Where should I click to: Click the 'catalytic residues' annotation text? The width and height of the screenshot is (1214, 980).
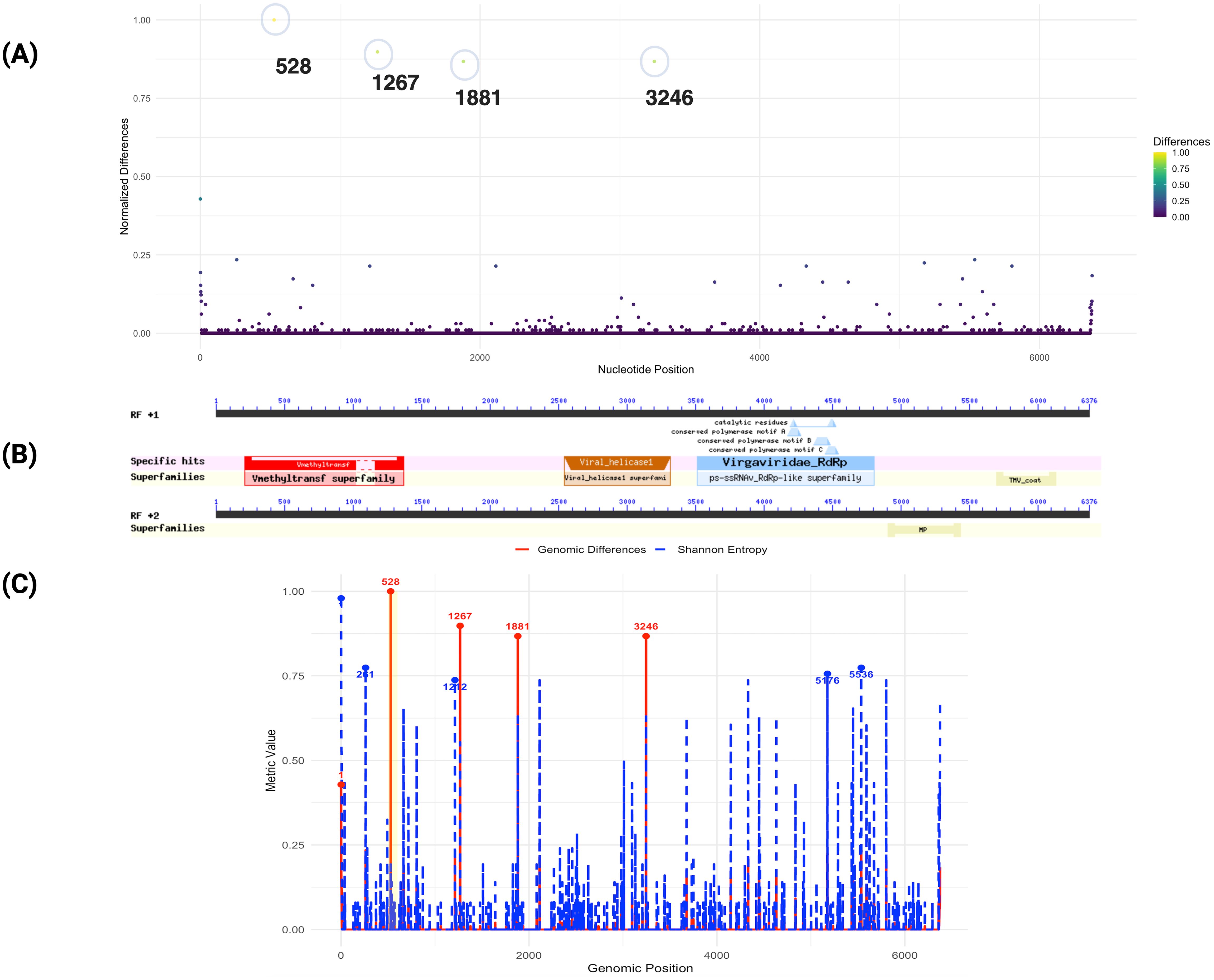click(751, 422)
